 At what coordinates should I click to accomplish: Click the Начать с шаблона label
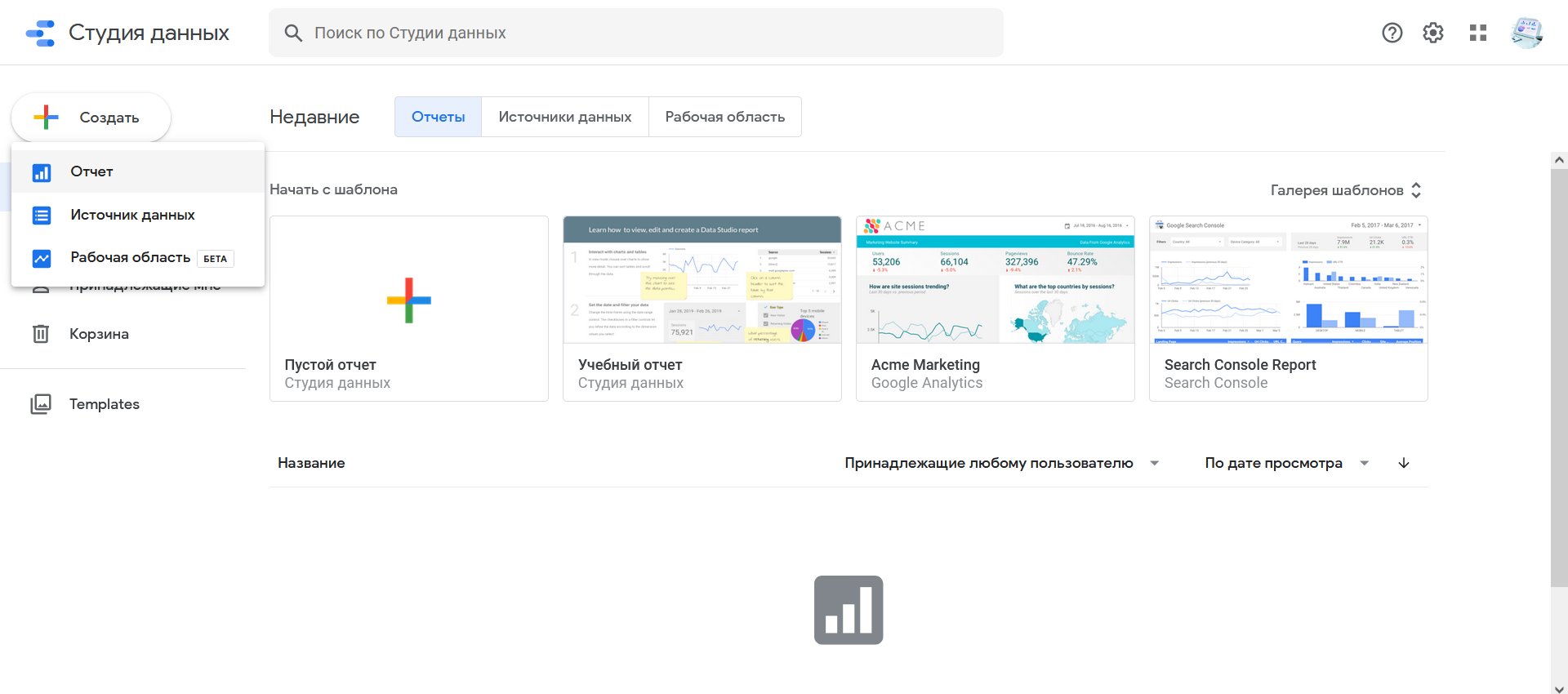point(333,189)
